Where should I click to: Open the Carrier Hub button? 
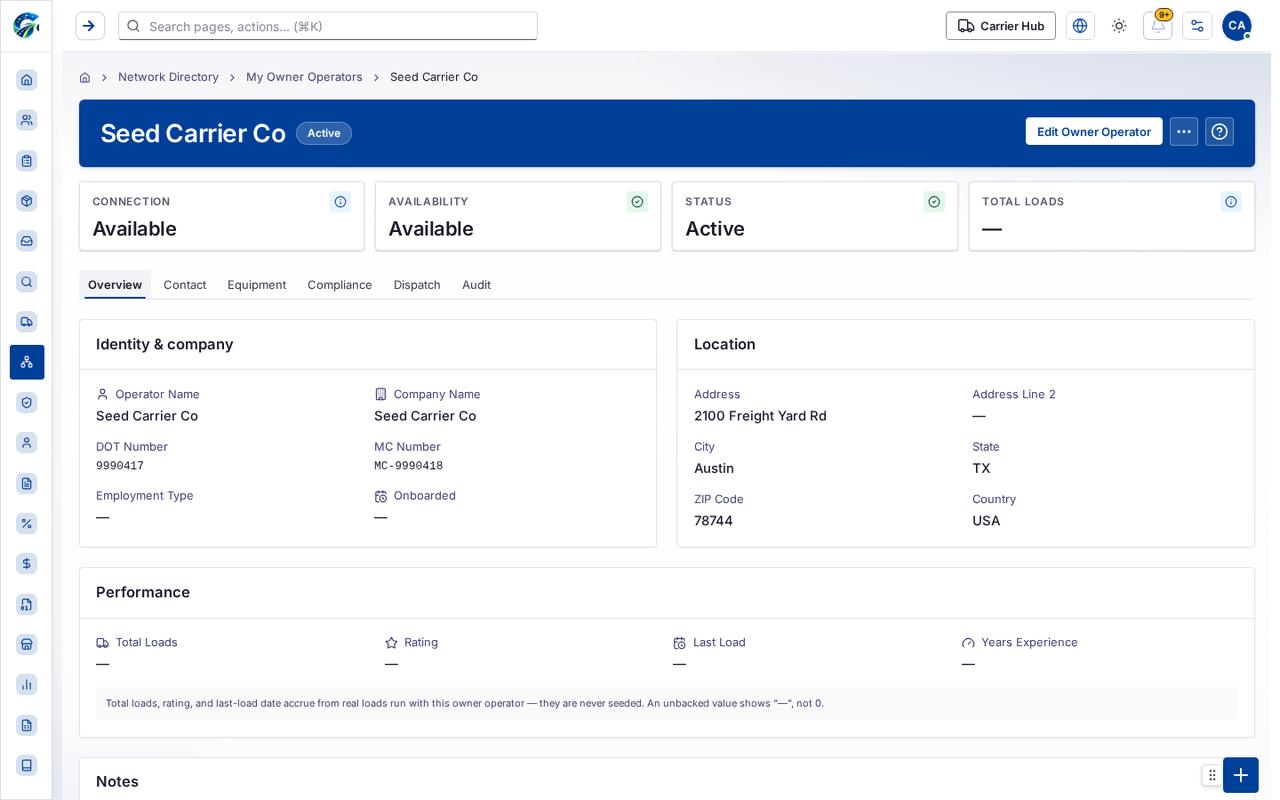pos(1001,26)
